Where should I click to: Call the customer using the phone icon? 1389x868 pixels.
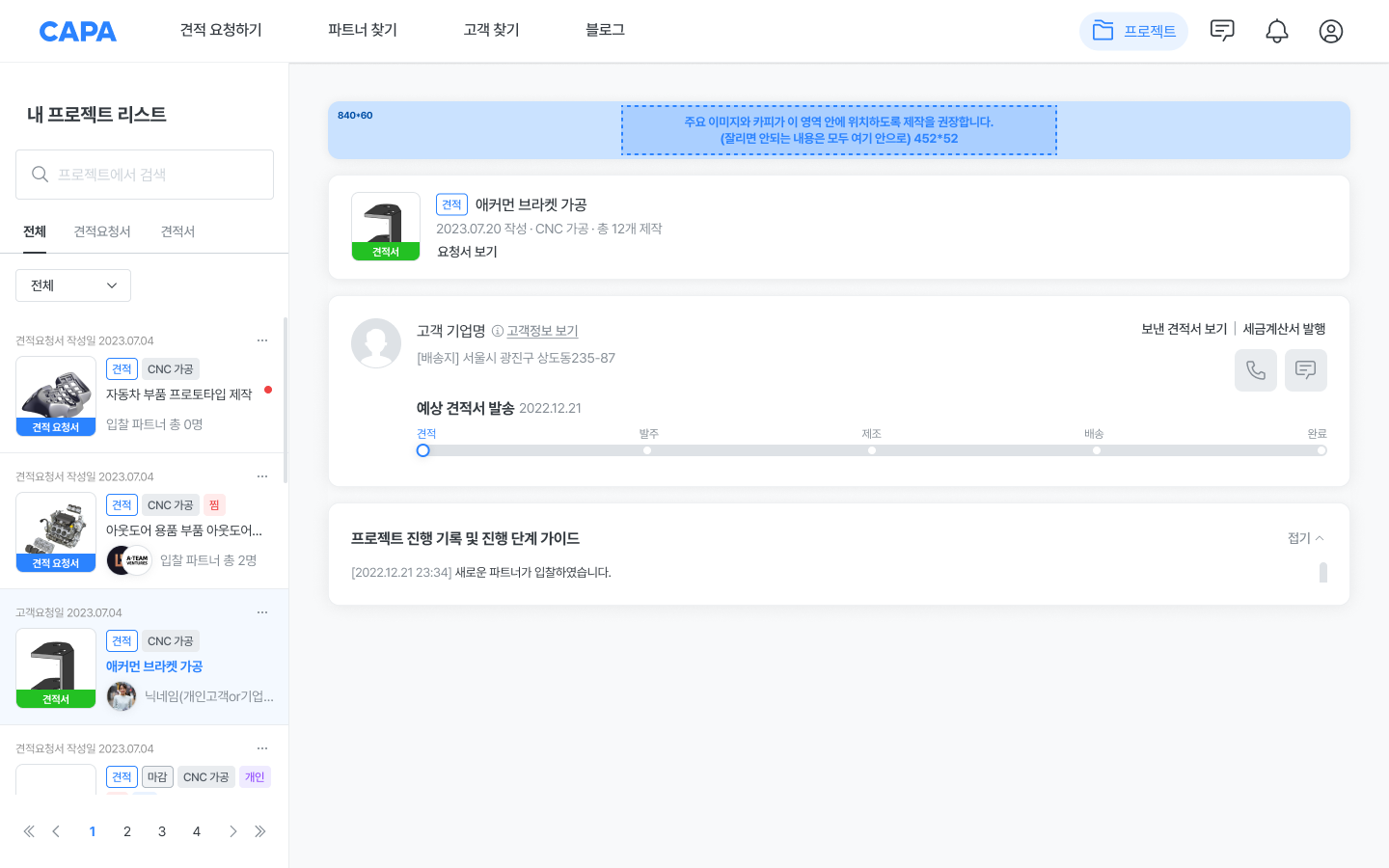(x=1255, y=370)
